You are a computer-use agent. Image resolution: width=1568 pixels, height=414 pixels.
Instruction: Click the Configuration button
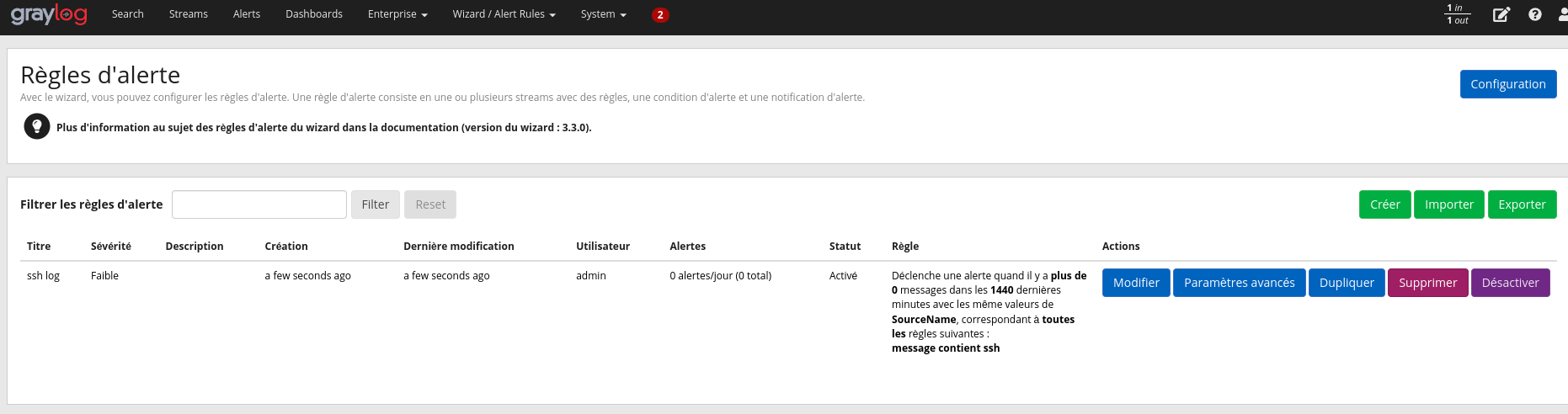(x=1507, y=84)
